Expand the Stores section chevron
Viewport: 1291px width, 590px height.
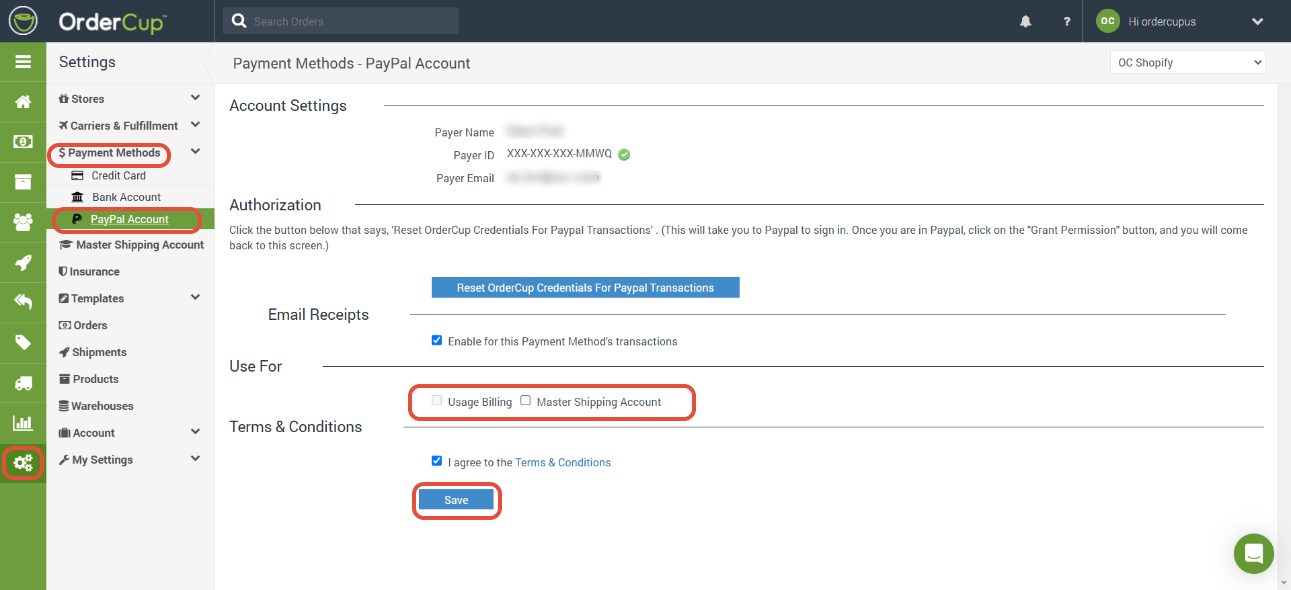tap(195, 98)
